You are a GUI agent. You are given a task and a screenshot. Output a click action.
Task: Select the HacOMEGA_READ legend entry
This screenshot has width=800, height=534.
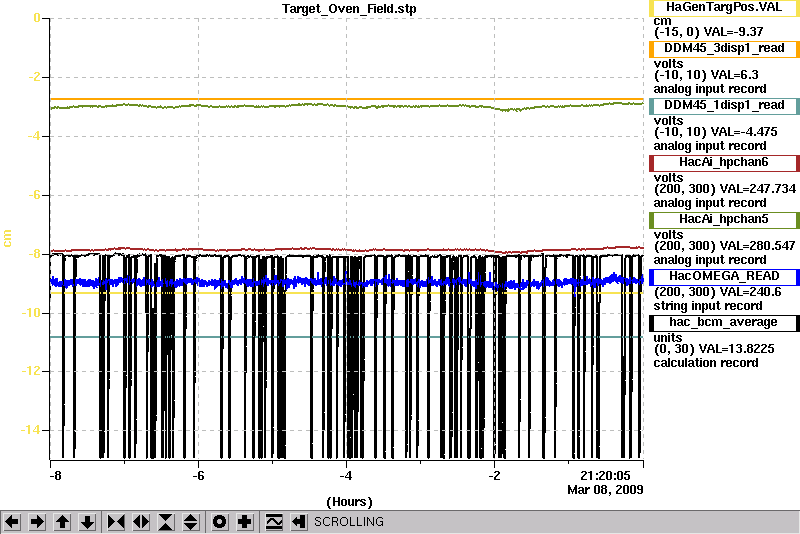click(x=724, y=276)
